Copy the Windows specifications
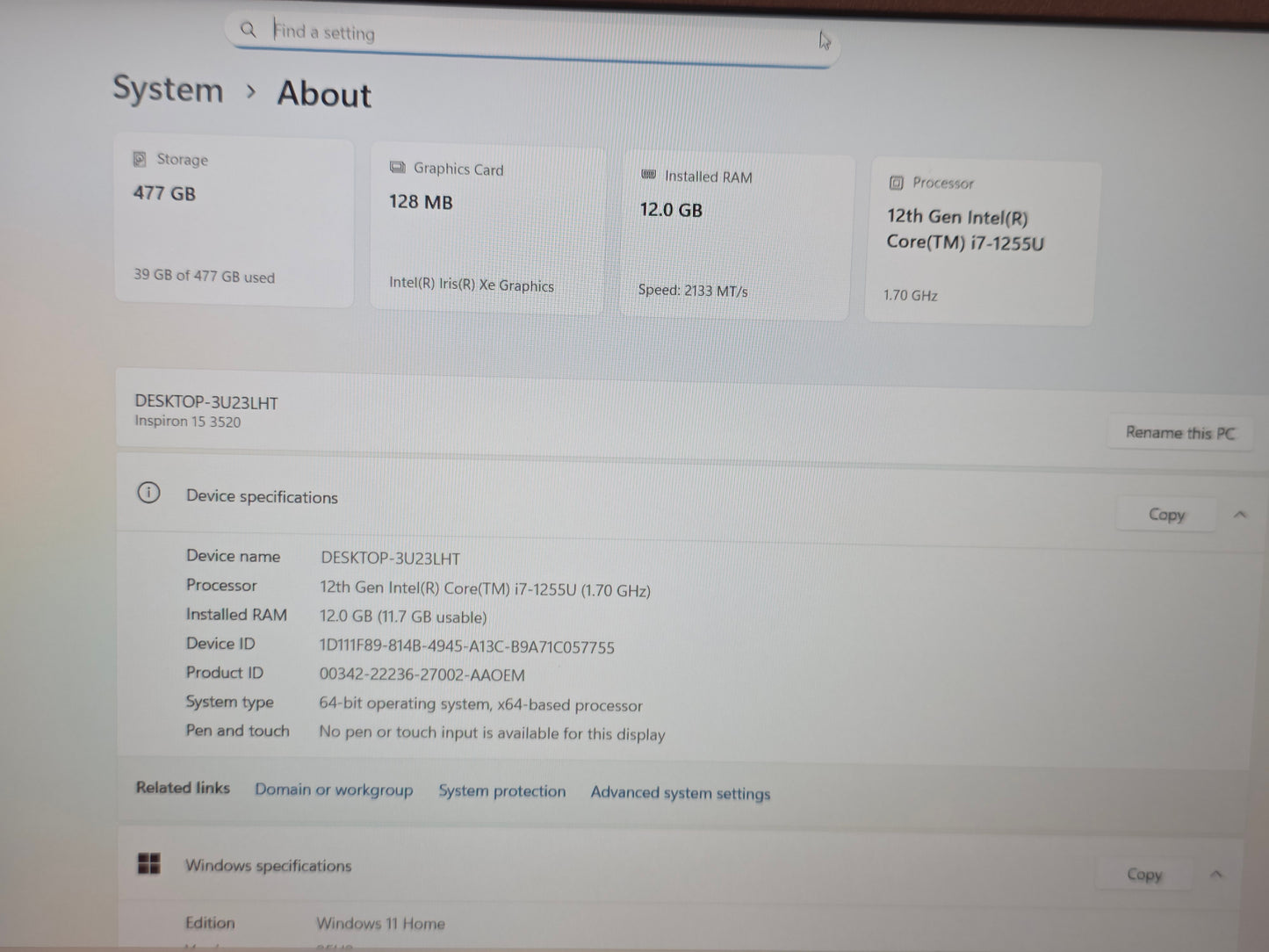This screenshot has width=1269, height=952. click(x=1143, y=874)
